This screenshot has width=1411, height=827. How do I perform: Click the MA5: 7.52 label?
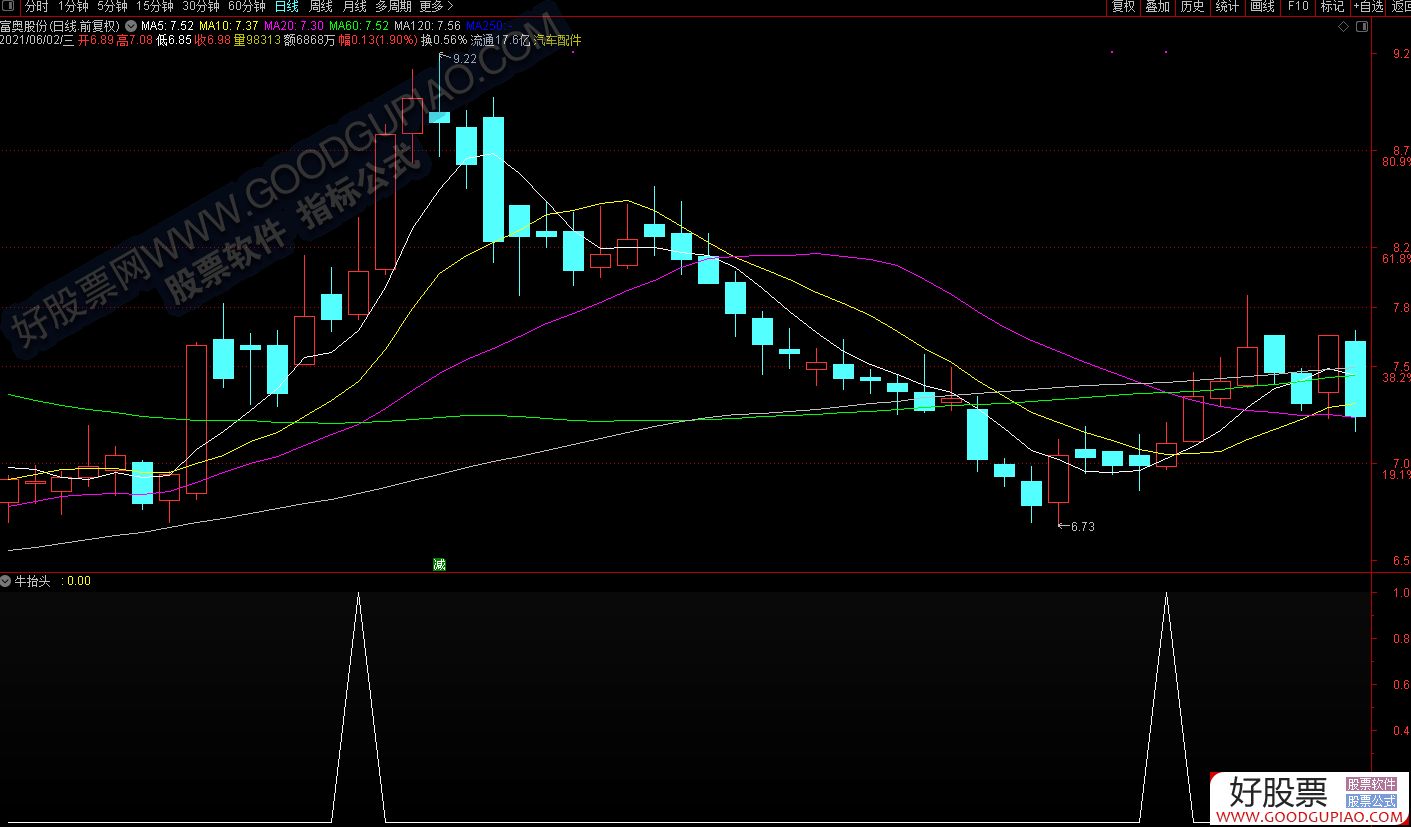click(x=167, y=25)
